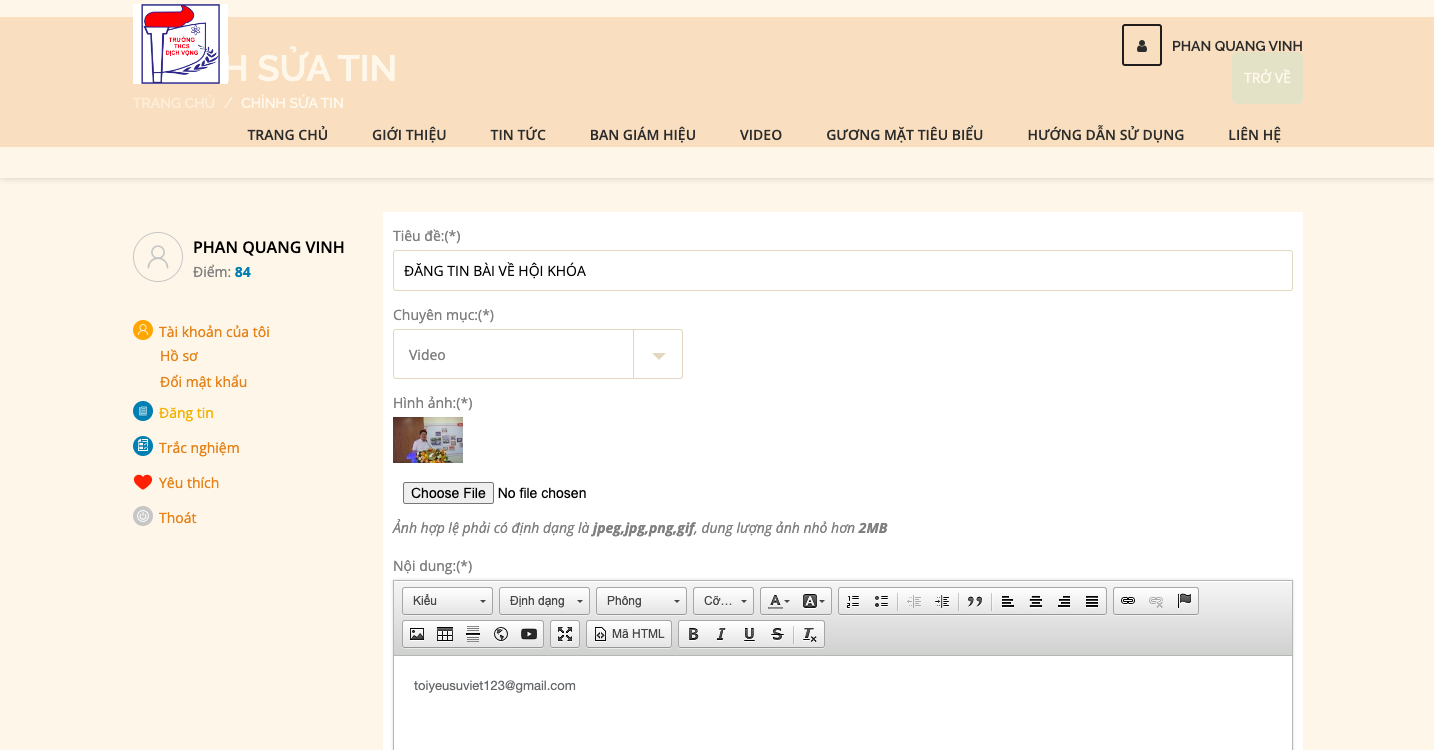1434x750 pixels.
Task: Open the Chuyên mục Video dropdown
Action: coord(538,354)
